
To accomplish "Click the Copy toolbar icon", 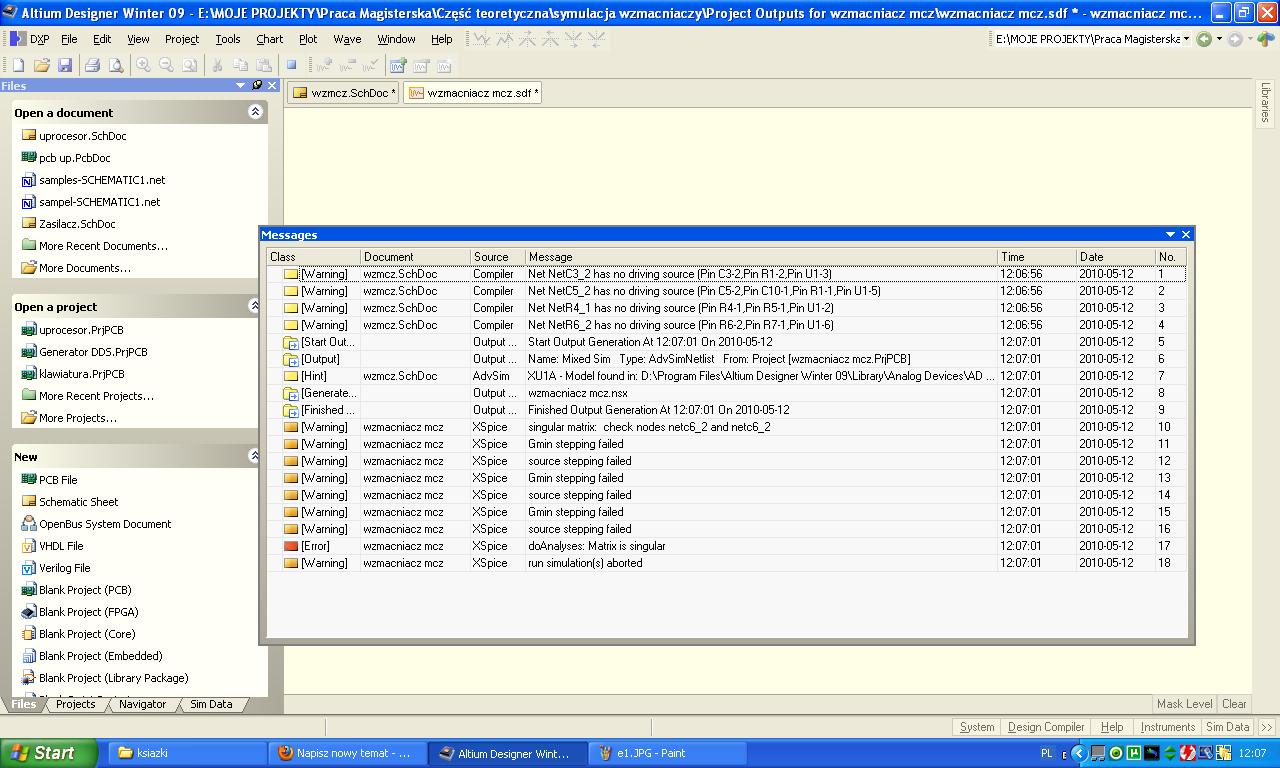I will click(240, 65).
